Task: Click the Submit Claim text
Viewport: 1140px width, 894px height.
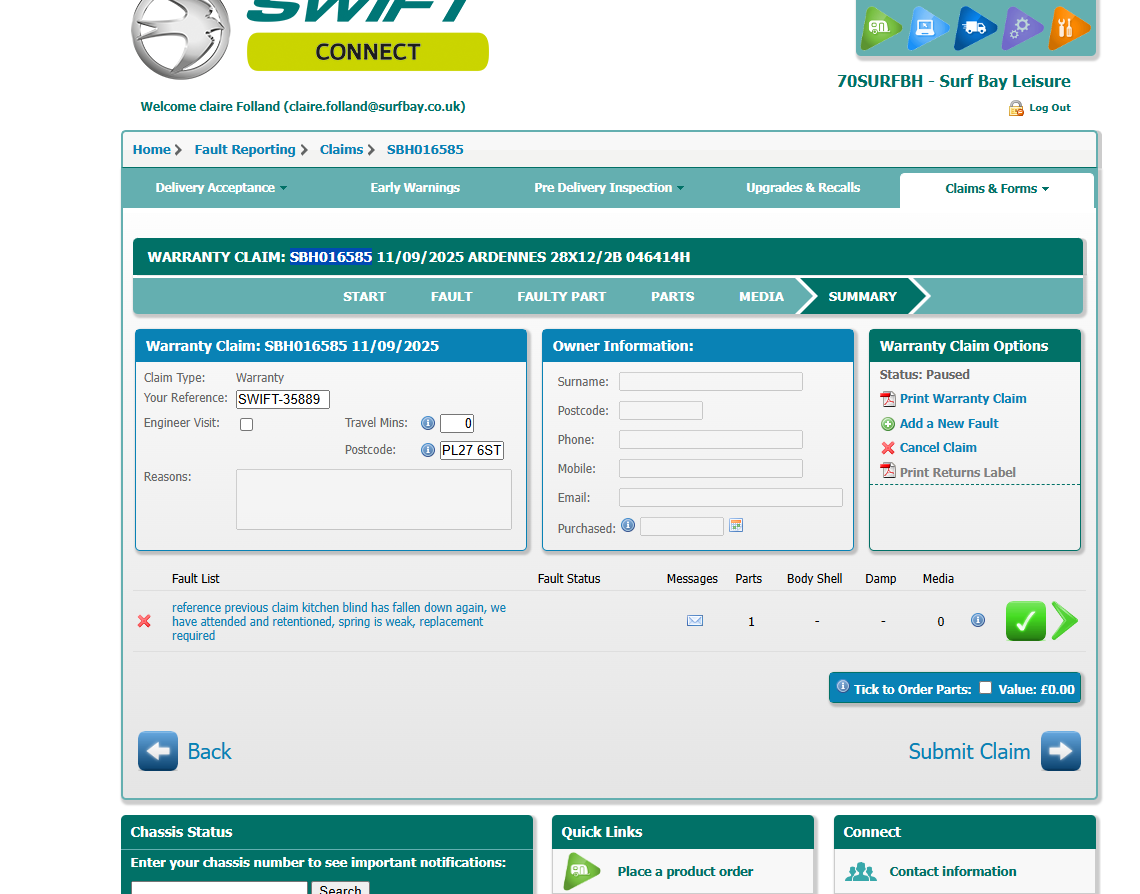Action: tap(969, 751)
